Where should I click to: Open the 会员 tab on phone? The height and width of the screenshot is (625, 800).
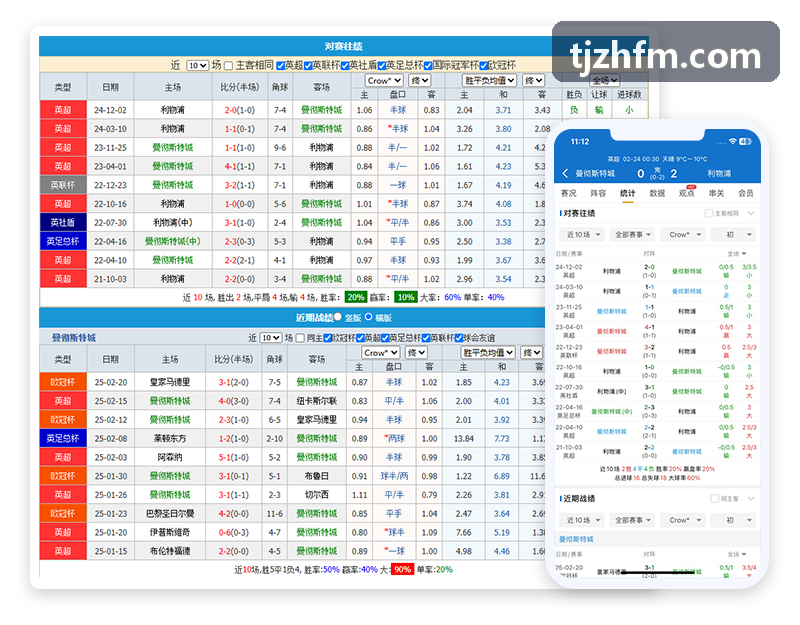point(746,193)
